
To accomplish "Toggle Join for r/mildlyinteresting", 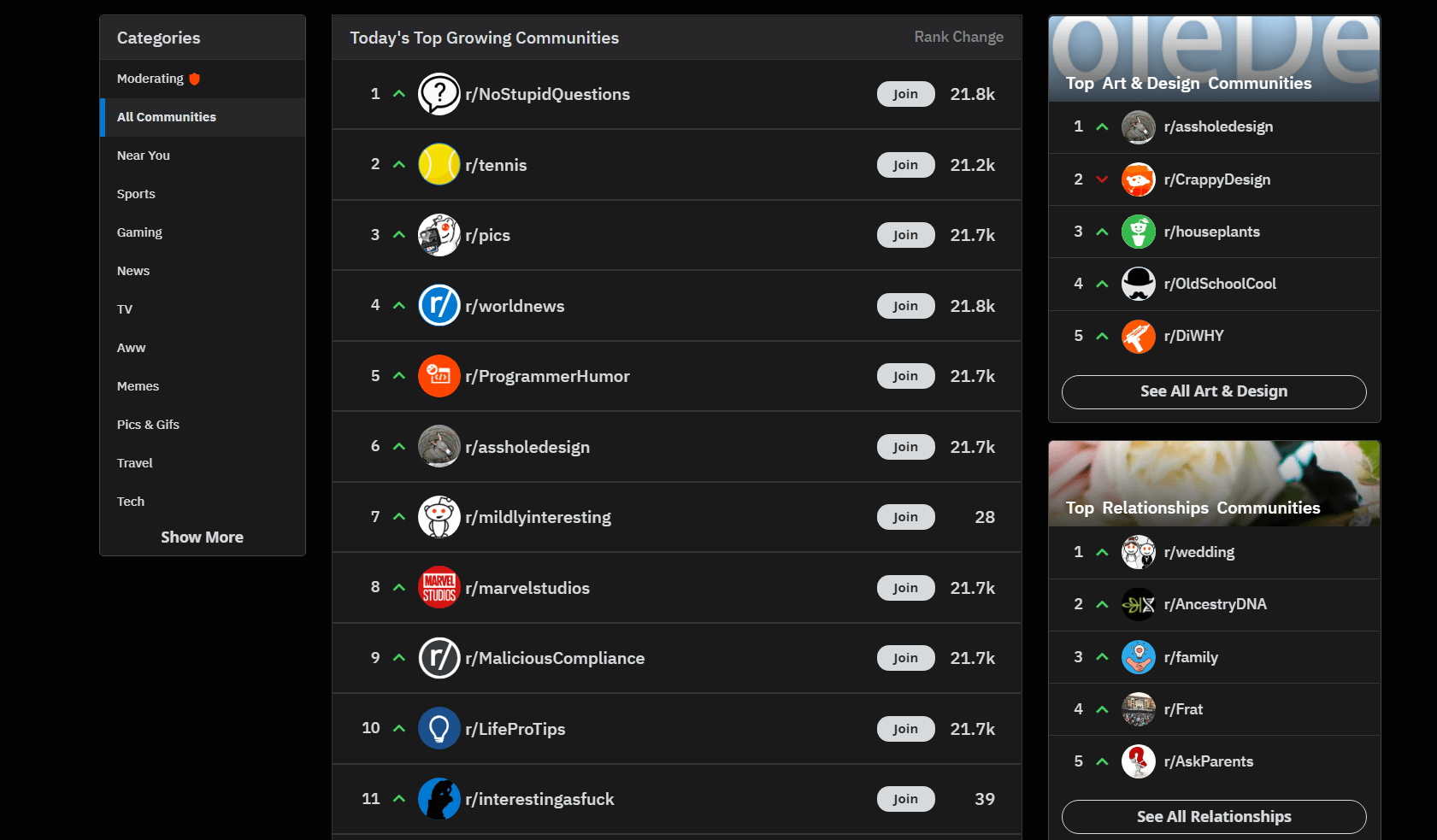I will click(905, 517).
